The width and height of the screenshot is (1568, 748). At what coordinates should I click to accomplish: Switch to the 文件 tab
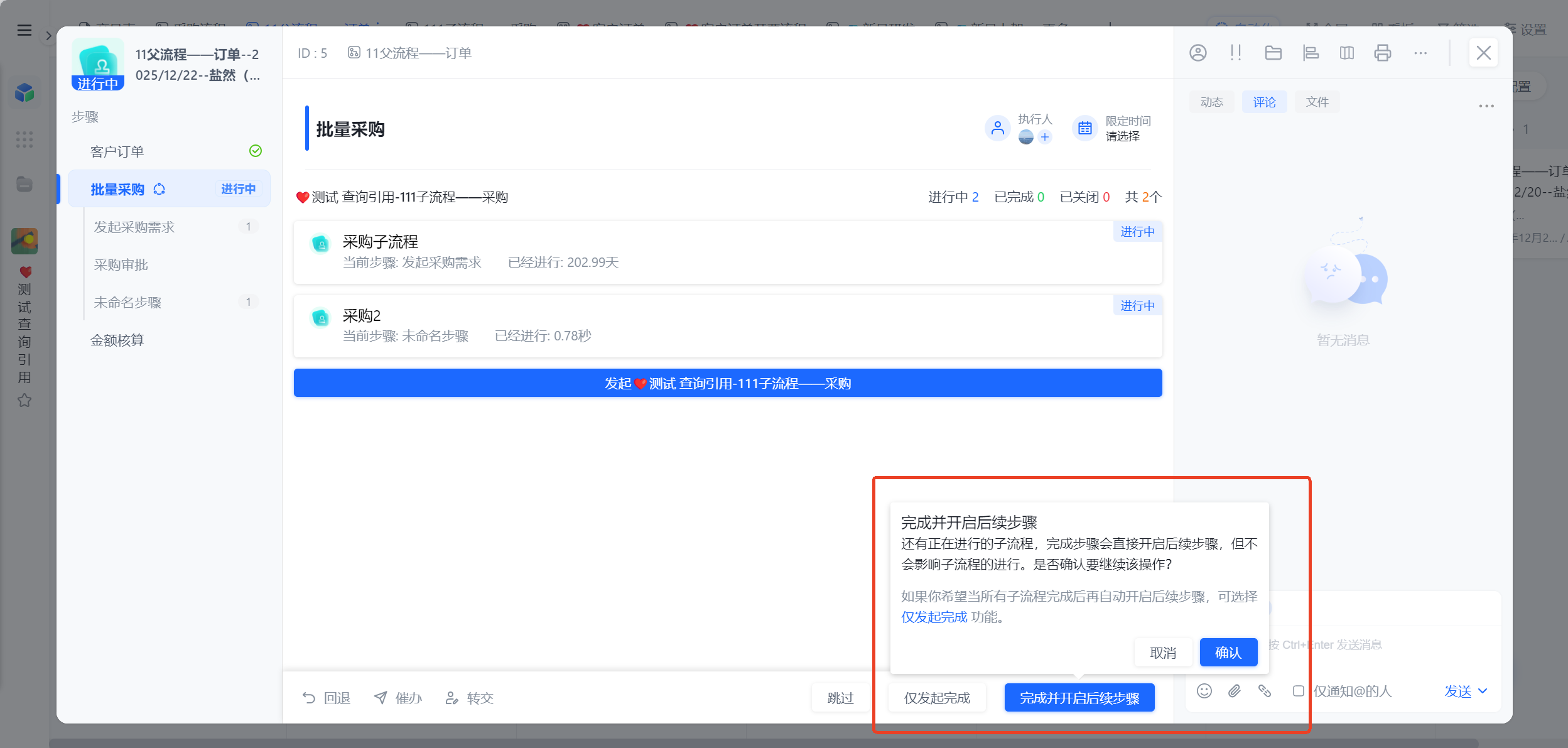pyautogui.click(x=1317, y=102)
